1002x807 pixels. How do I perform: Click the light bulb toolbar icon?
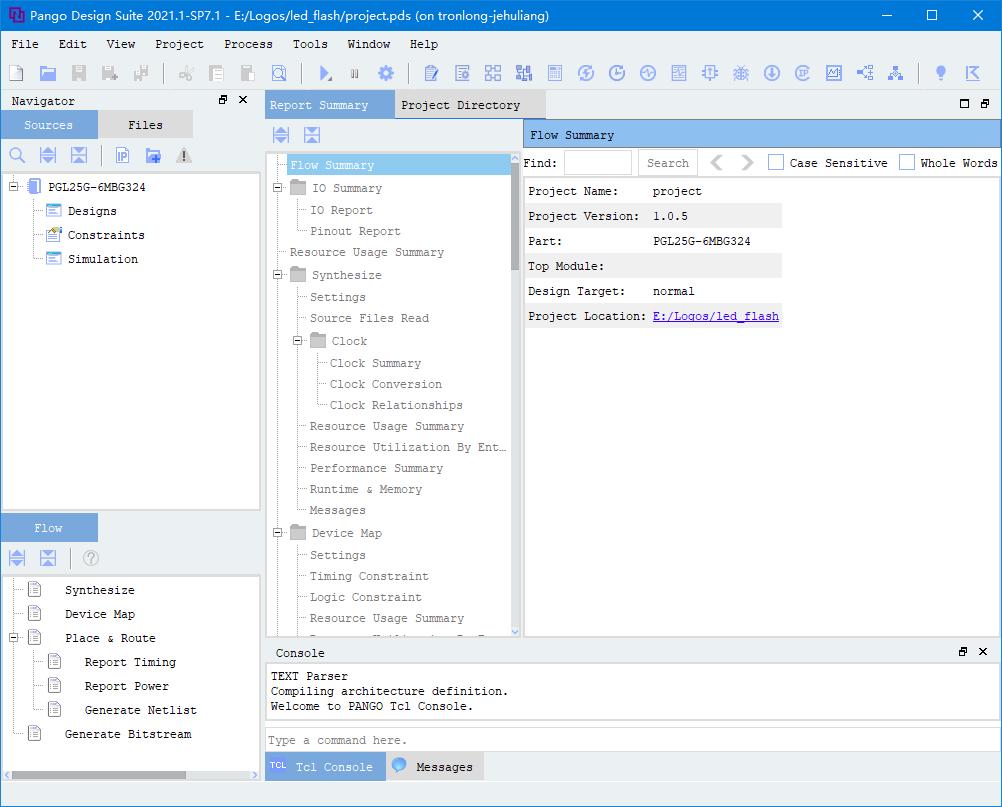point(941,73)
